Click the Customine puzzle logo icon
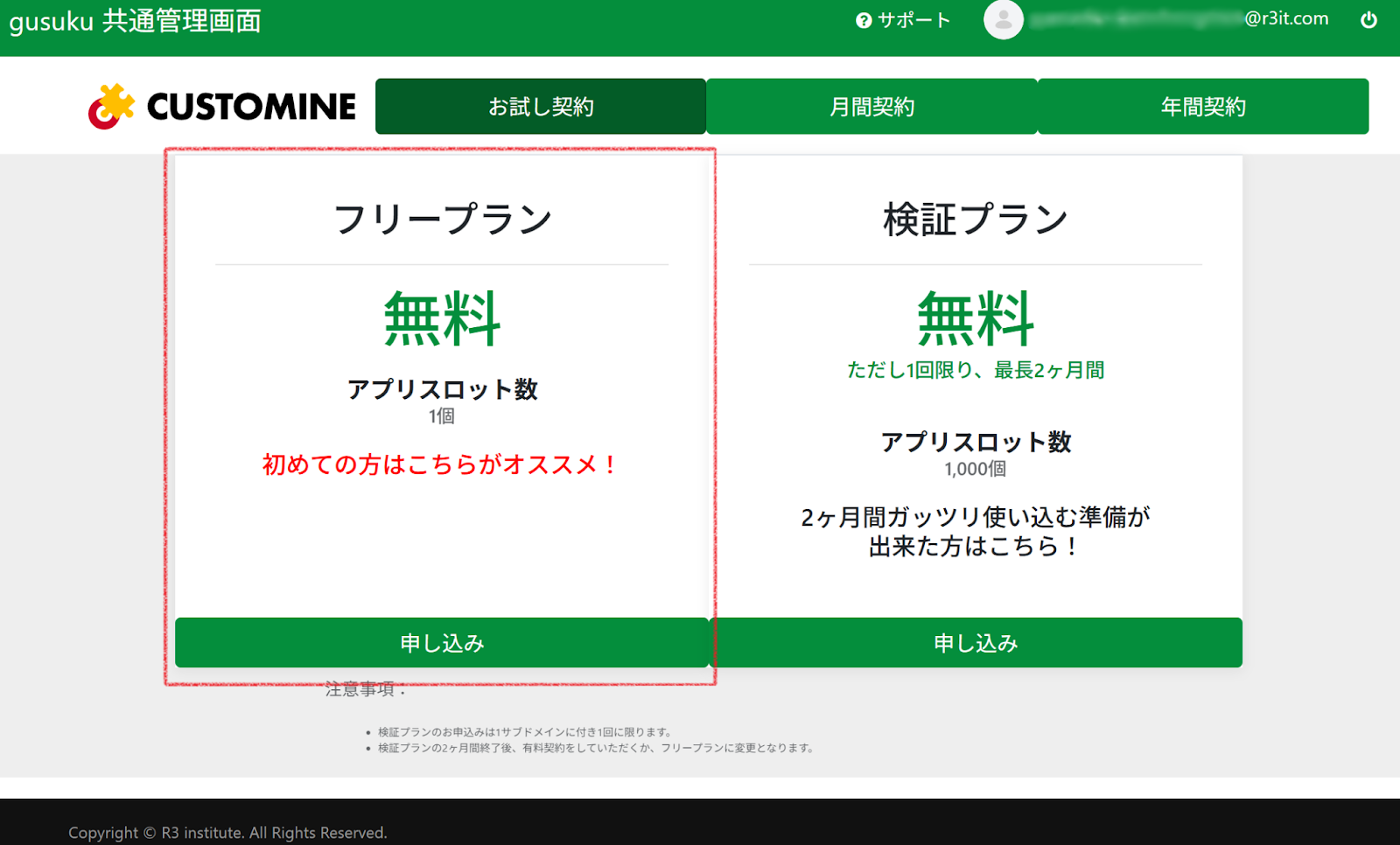The image size is (1400, 845). (x=112, y=107)
